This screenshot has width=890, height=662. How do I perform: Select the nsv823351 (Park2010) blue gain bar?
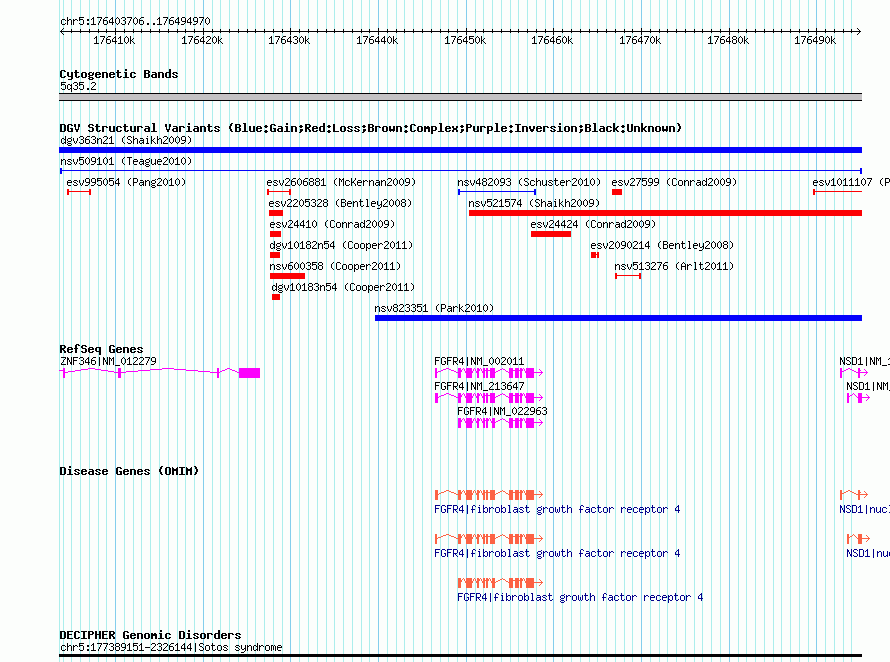point(619,318)
